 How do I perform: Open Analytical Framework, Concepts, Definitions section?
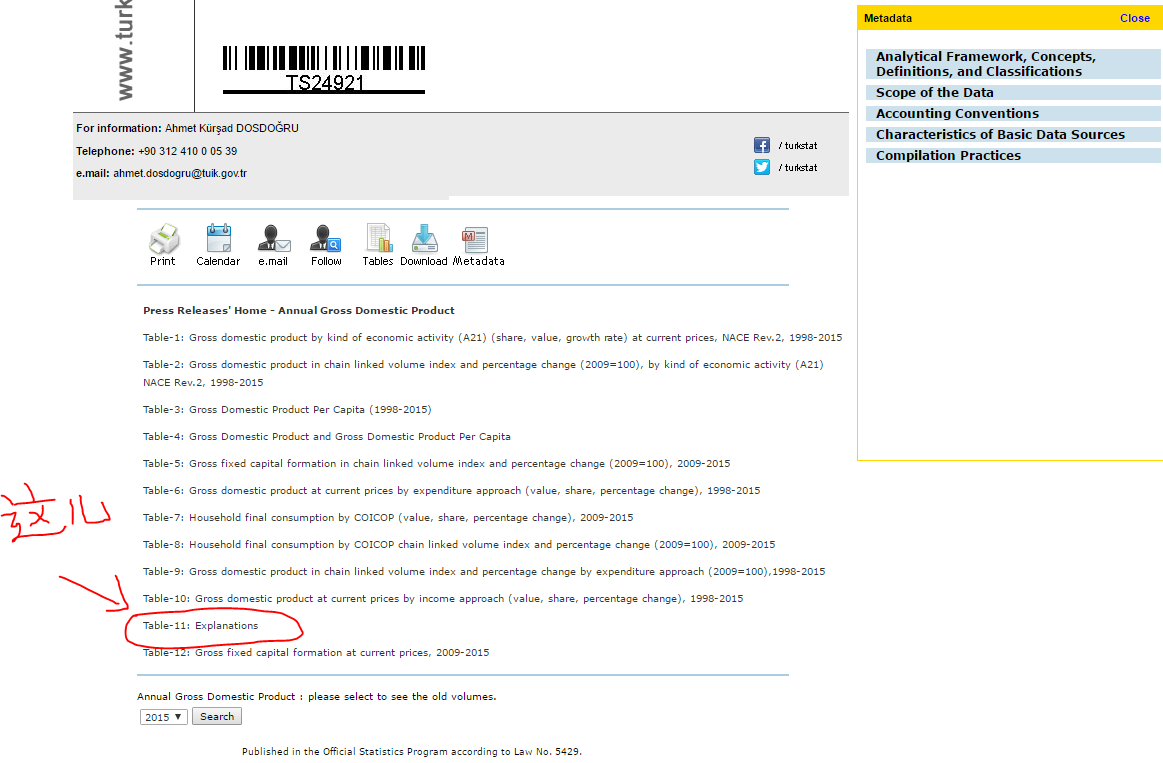[x=1013, y=64]
